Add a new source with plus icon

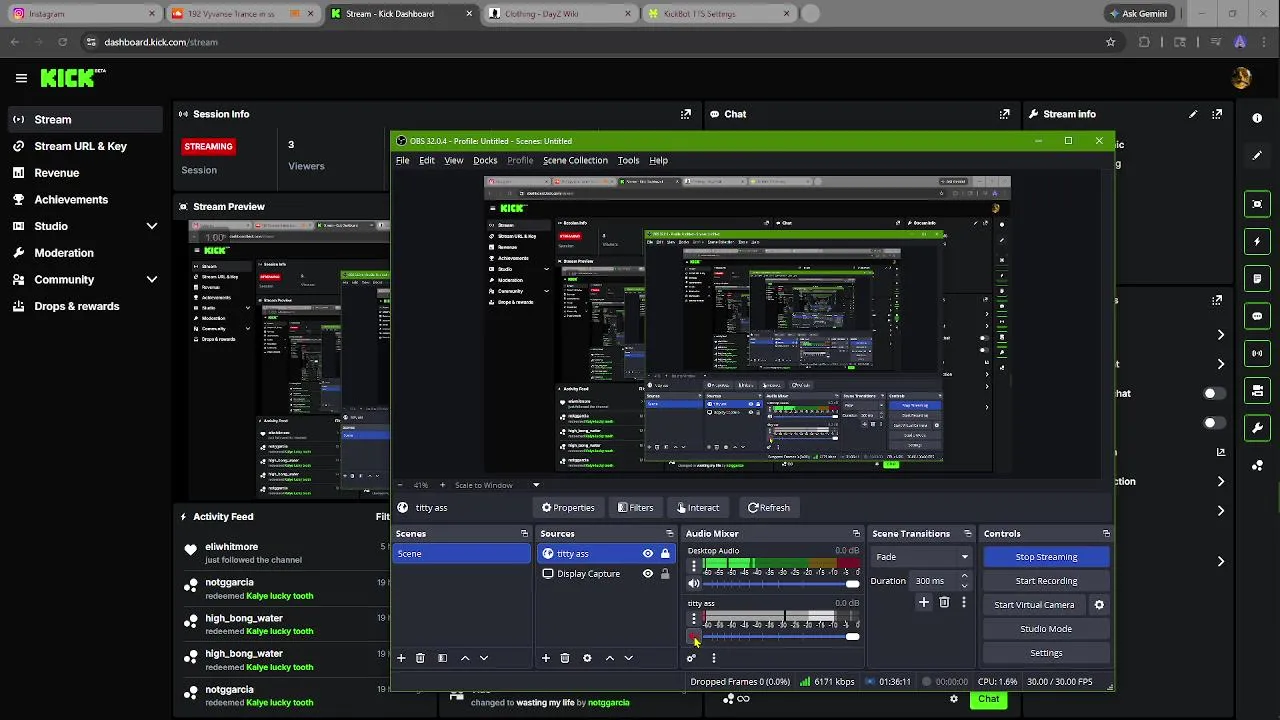click(x=545, y=658)
